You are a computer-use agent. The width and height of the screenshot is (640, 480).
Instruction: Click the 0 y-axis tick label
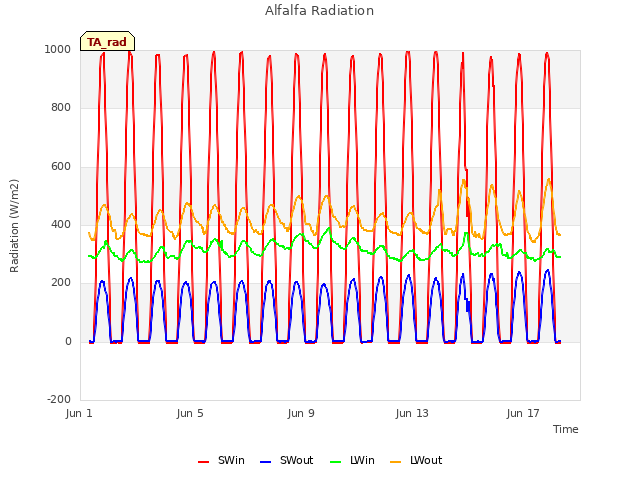click(x=68, y=341)
